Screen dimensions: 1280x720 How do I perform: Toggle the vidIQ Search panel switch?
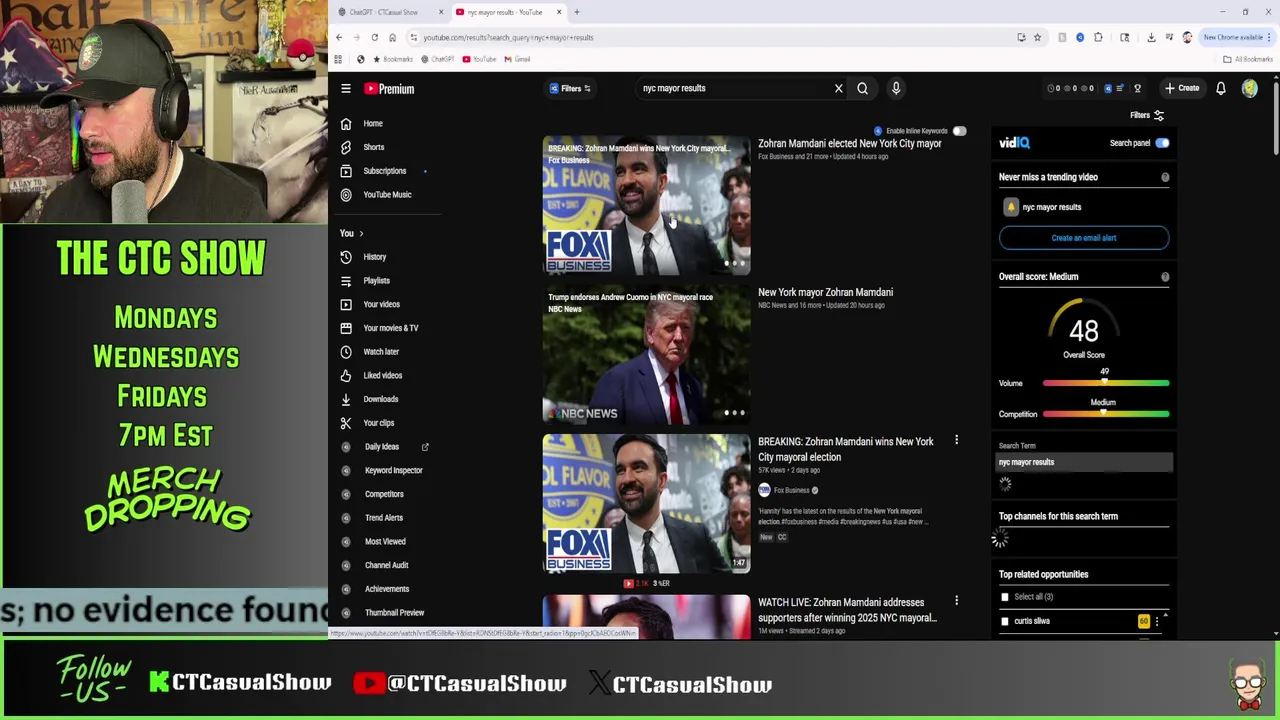[1162, 143]
